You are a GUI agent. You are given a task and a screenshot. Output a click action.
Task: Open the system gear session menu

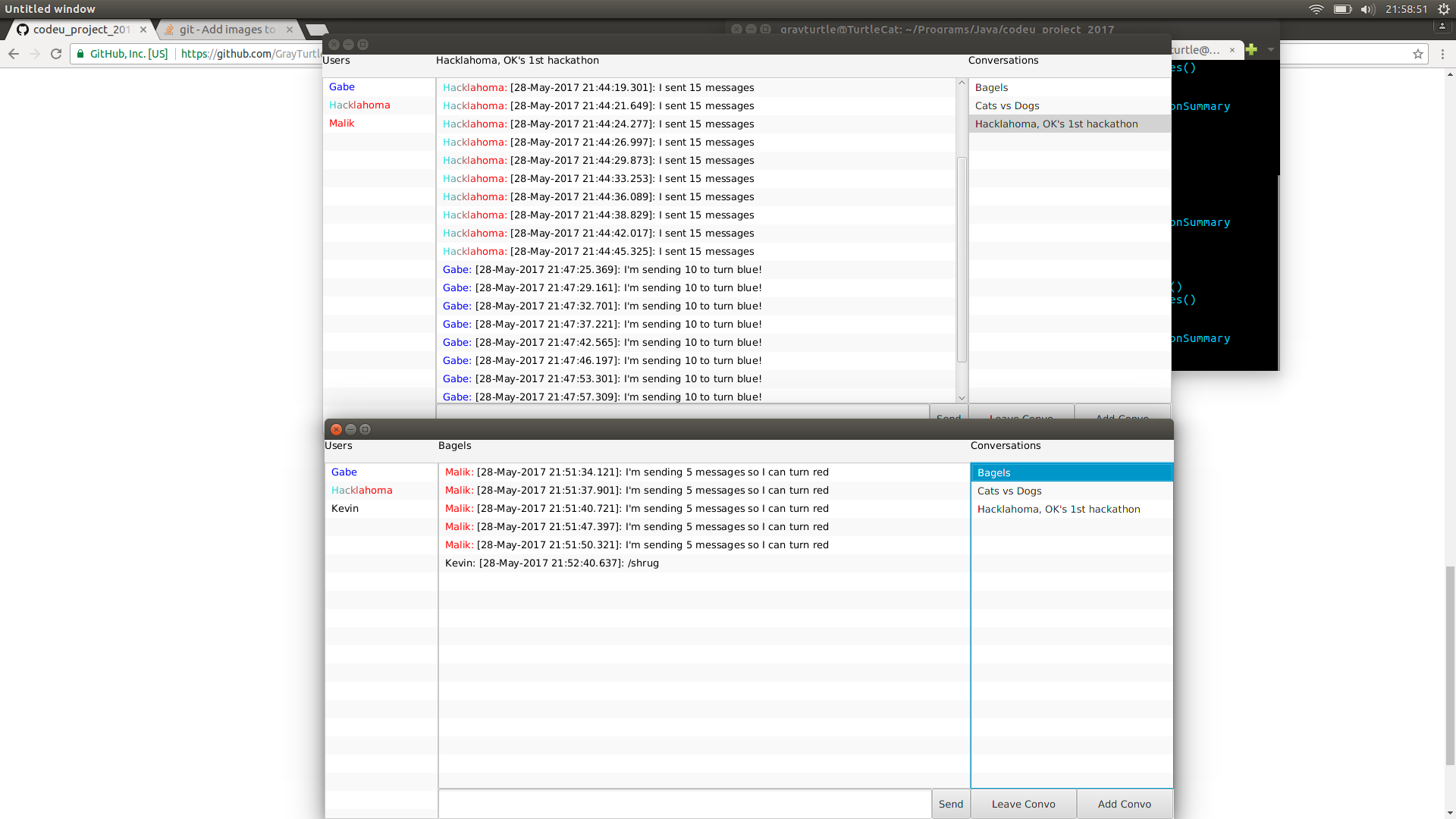pos(1443,9)
